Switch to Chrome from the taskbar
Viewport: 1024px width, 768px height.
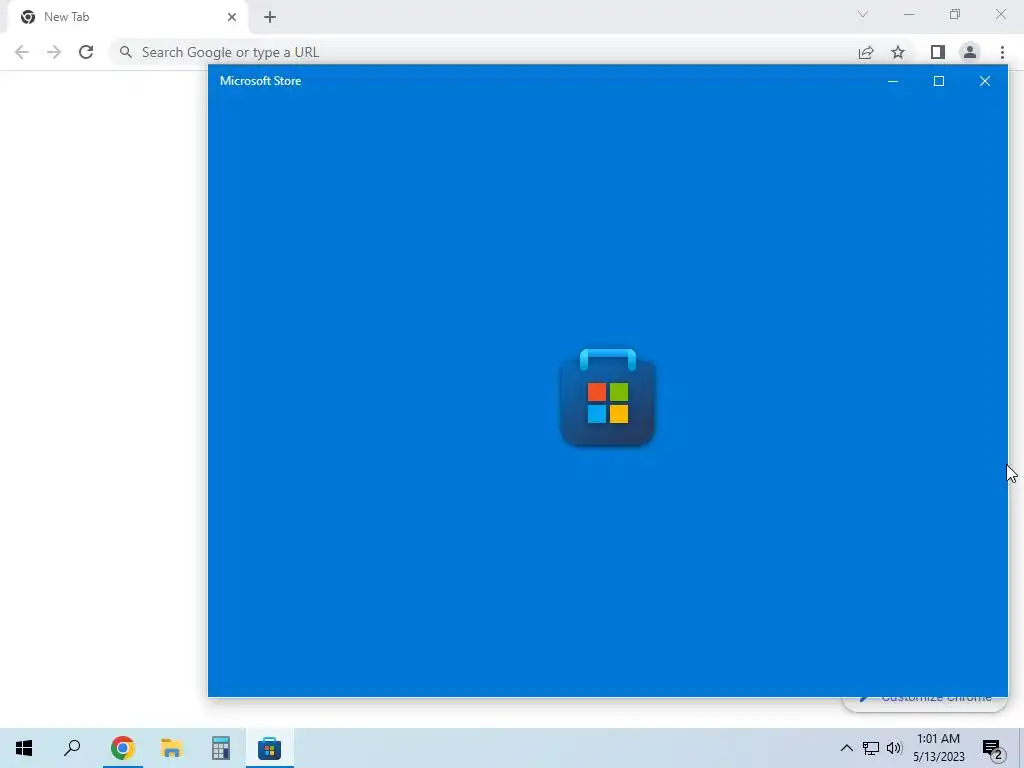123,748
